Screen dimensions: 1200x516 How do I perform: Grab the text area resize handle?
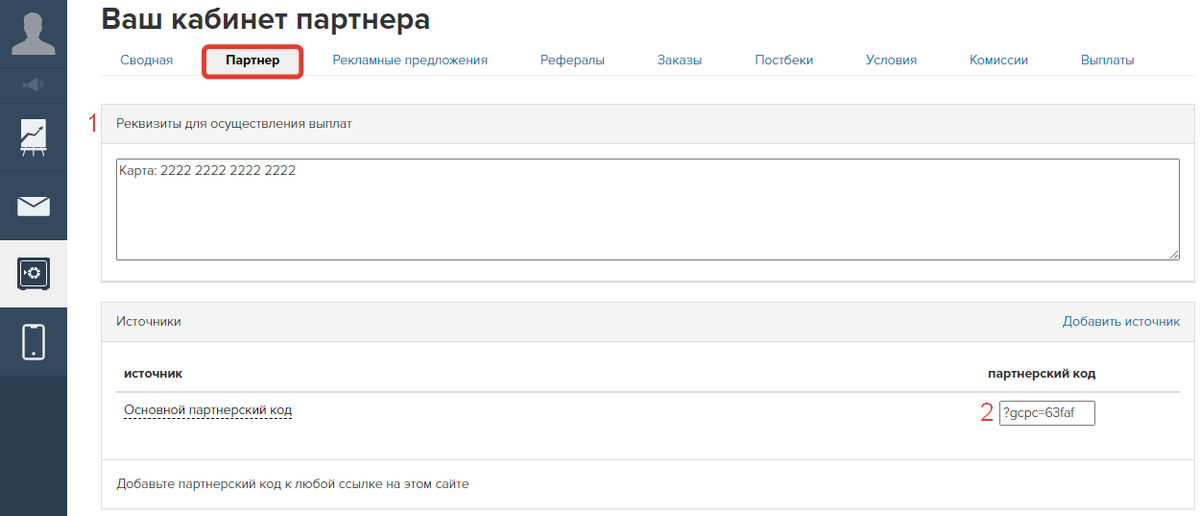coord(1174,254)
